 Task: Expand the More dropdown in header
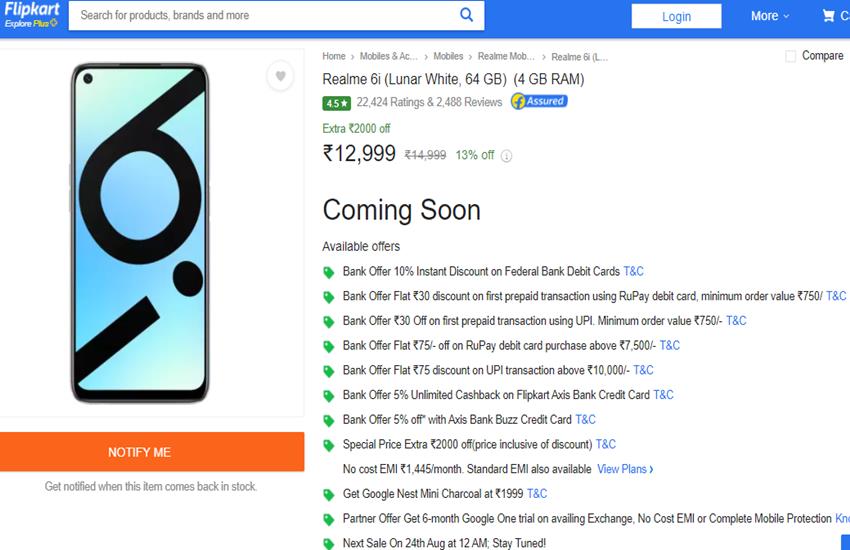coord(770,16)
